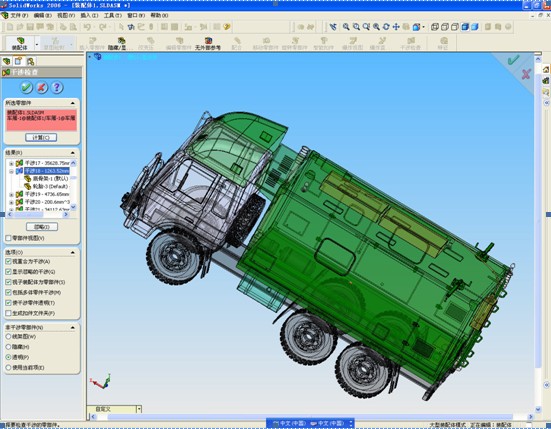
Task: Click the green confirmation checkmark in the viewport corner
Action: pyautogui.click(x=513, y=60)
